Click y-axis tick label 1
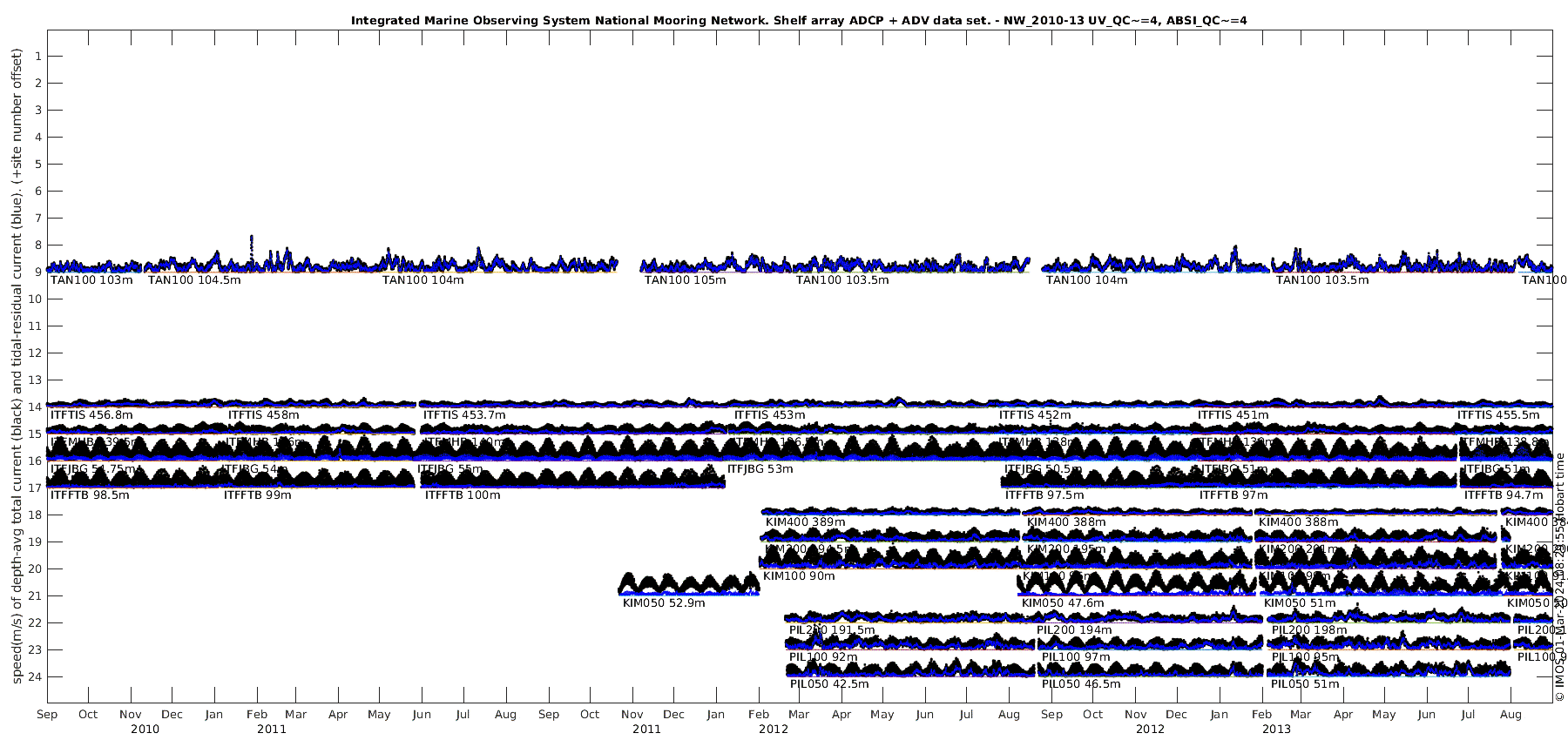Viewport: 1568px width, 740px height. pos(37,57)
